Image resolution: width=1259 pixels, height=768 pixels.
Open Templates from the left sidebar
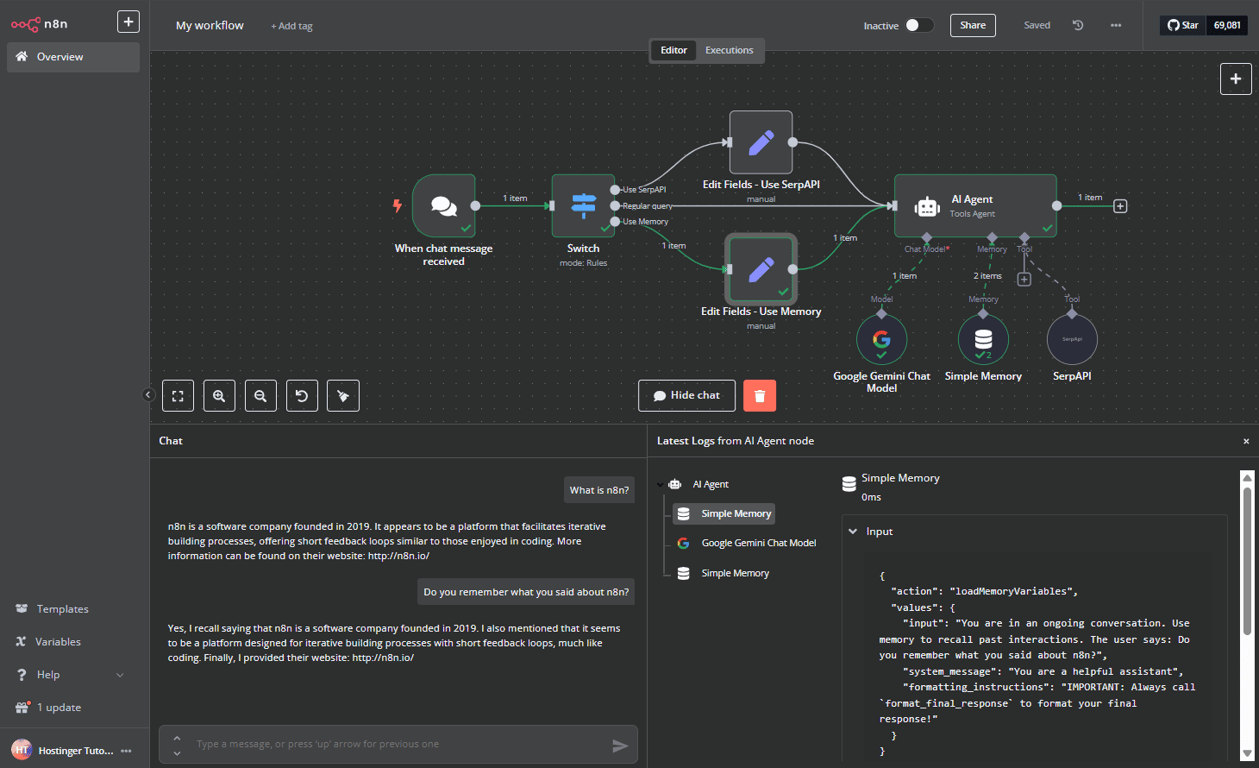tap(60, 608)
